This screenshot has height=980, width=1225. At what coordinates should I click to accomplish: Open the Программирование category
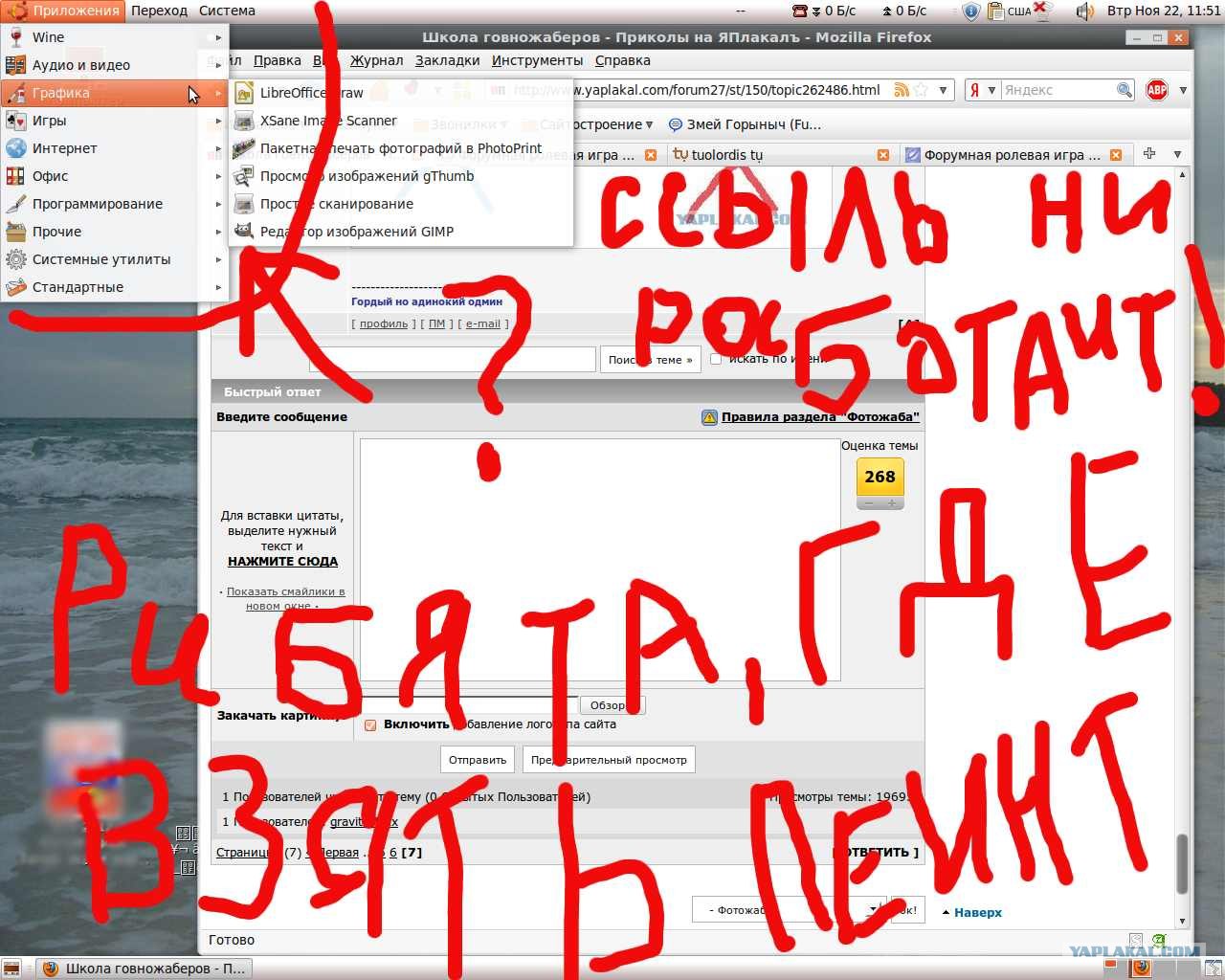pyautogui.click(x=115, y=204)
